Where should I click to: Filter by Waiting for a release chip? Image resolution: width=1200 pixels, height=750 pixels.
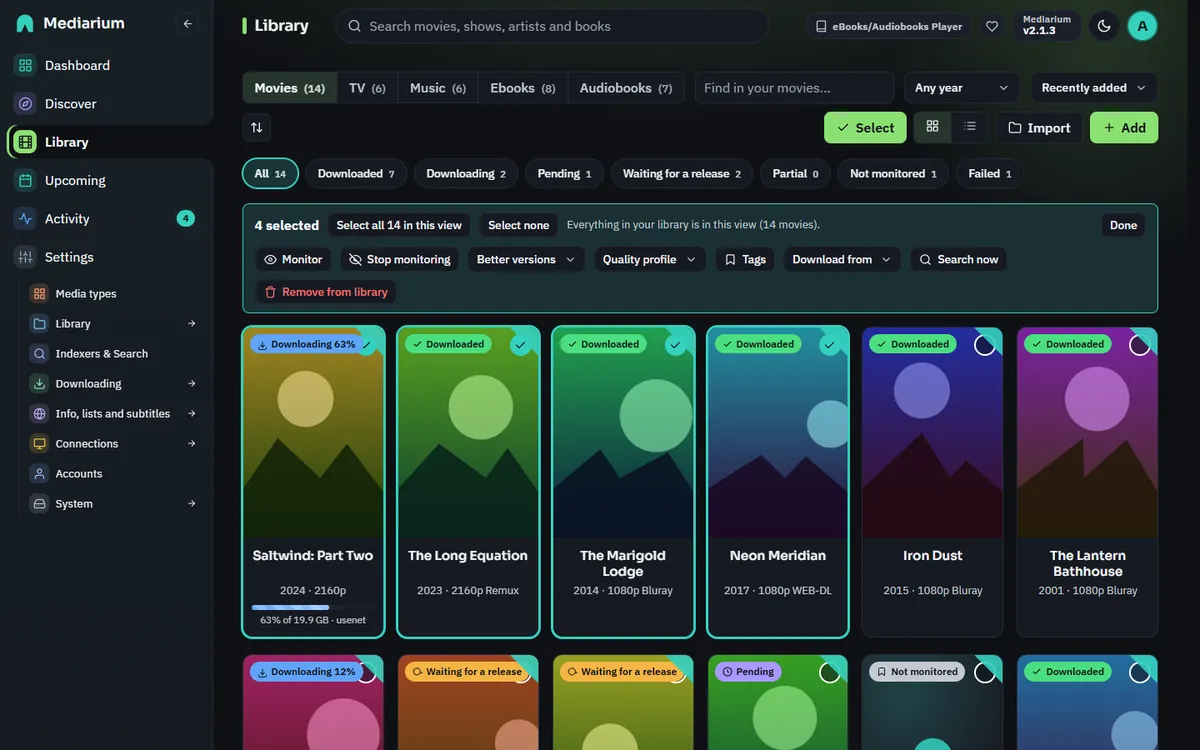(682, 173)
